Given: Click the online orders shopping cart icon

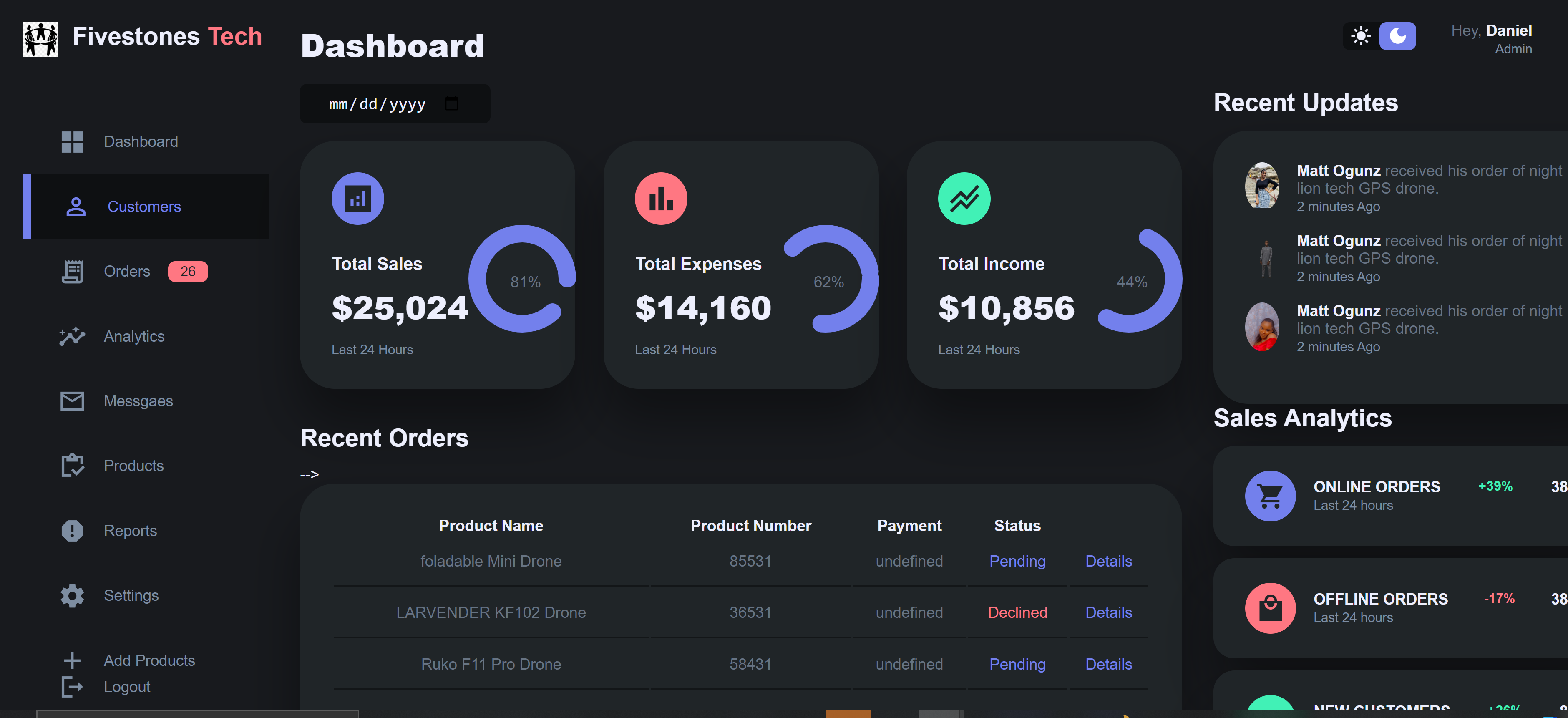Looking at the screenshot, I should click(1270, 496).
